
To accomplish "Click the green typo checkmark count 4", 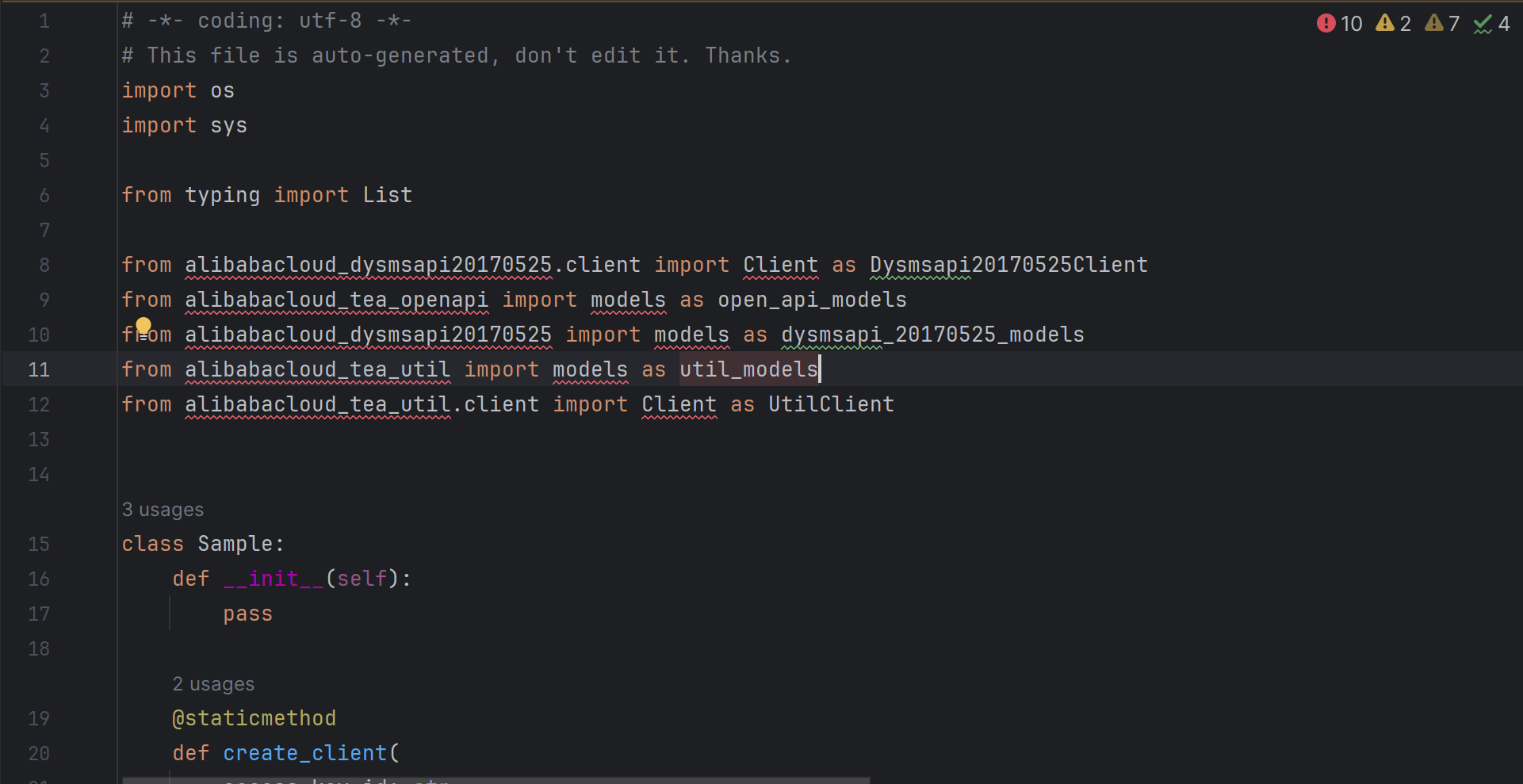I will pos(1492,24).
